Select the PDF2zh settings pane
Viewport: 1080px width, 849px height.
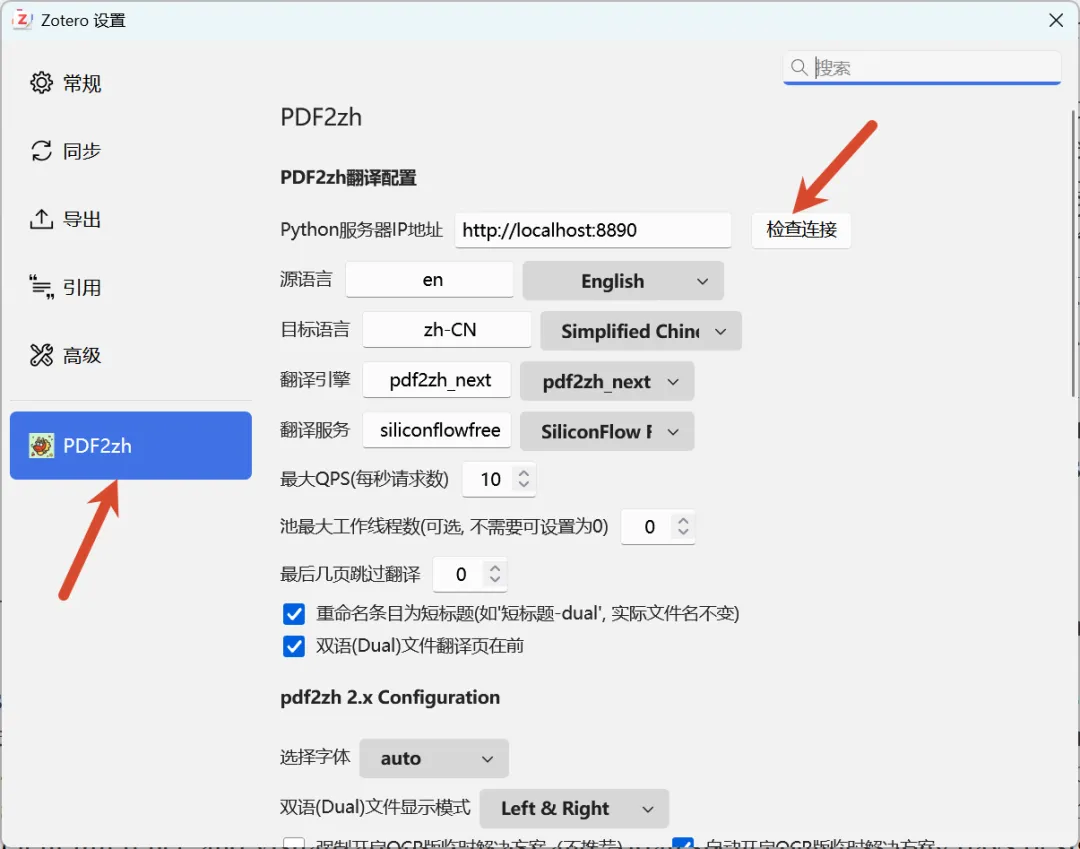coord(131,446)
